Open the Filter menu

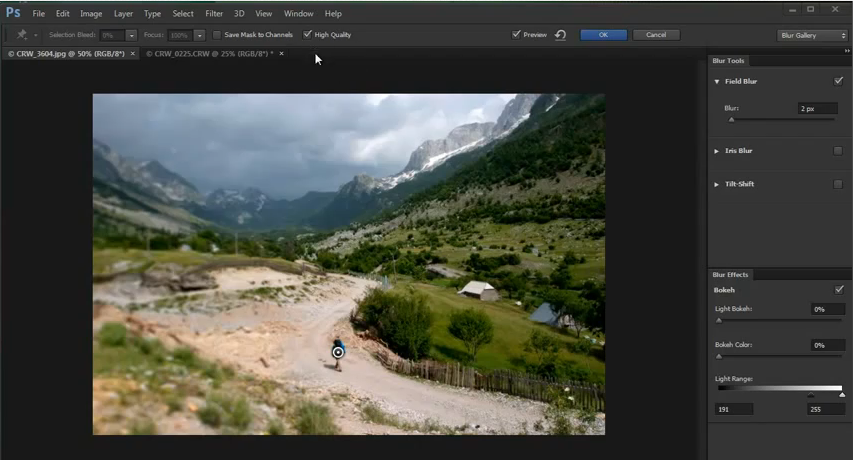(x=214, y=14)
